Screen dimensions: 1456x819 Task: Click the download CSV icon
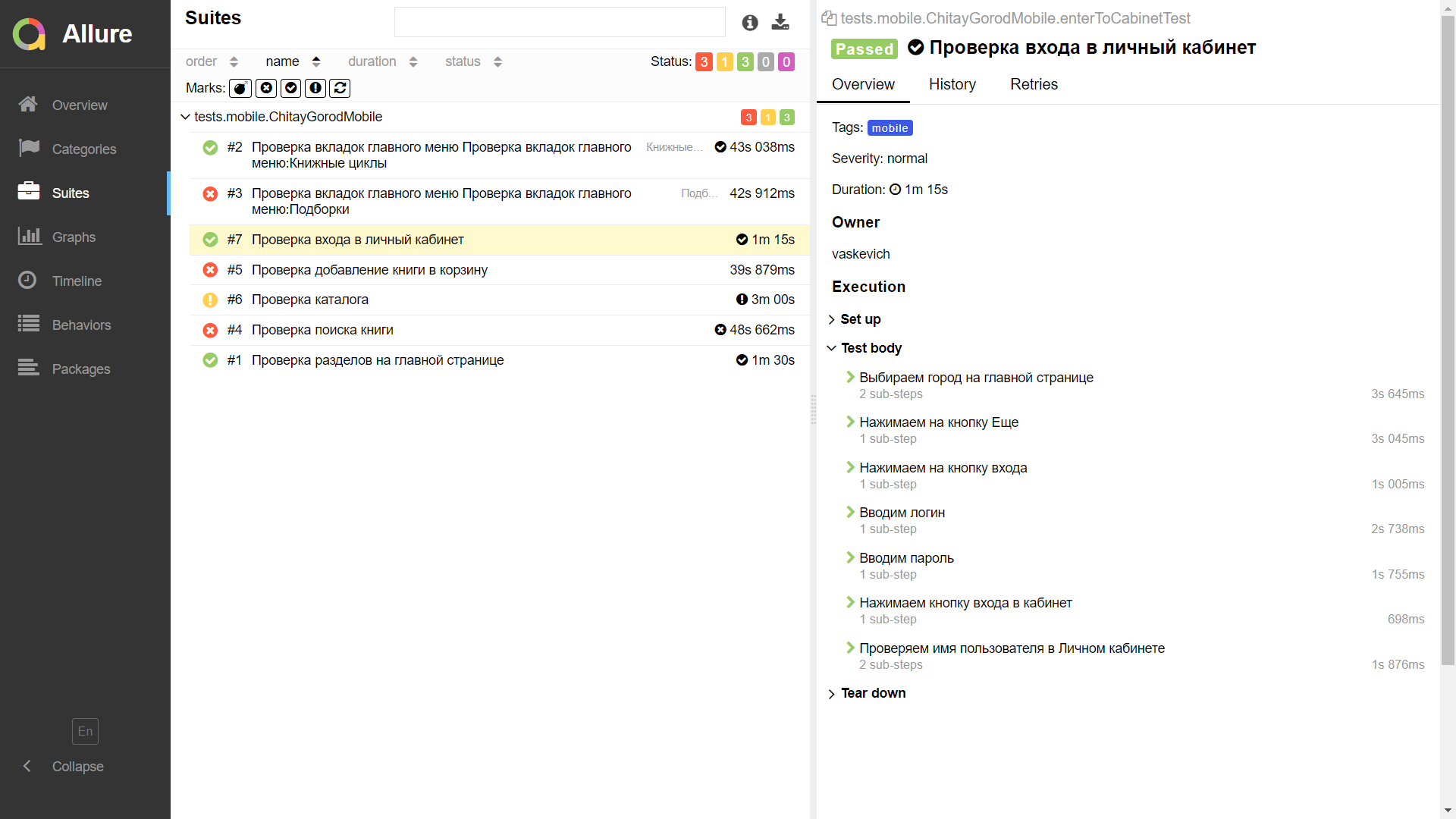(x=780, y=22)
